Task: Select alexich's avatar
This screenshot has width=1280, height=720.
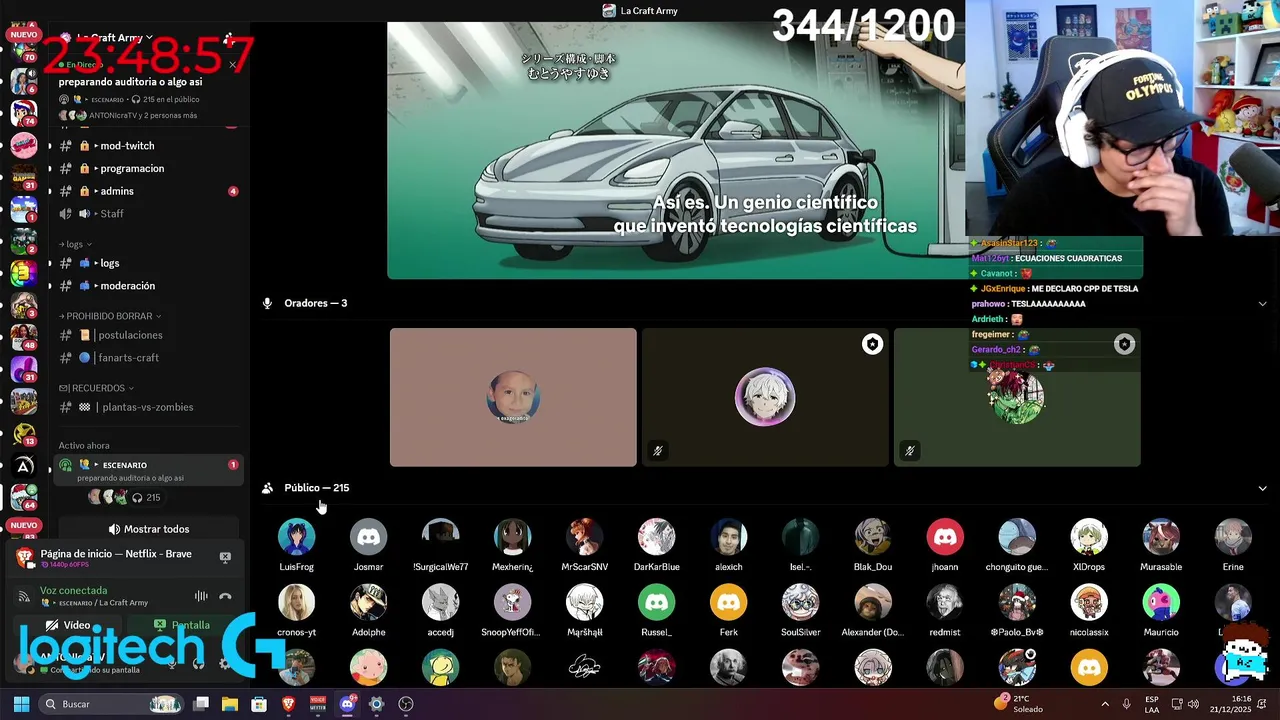Action: point(728,537)
